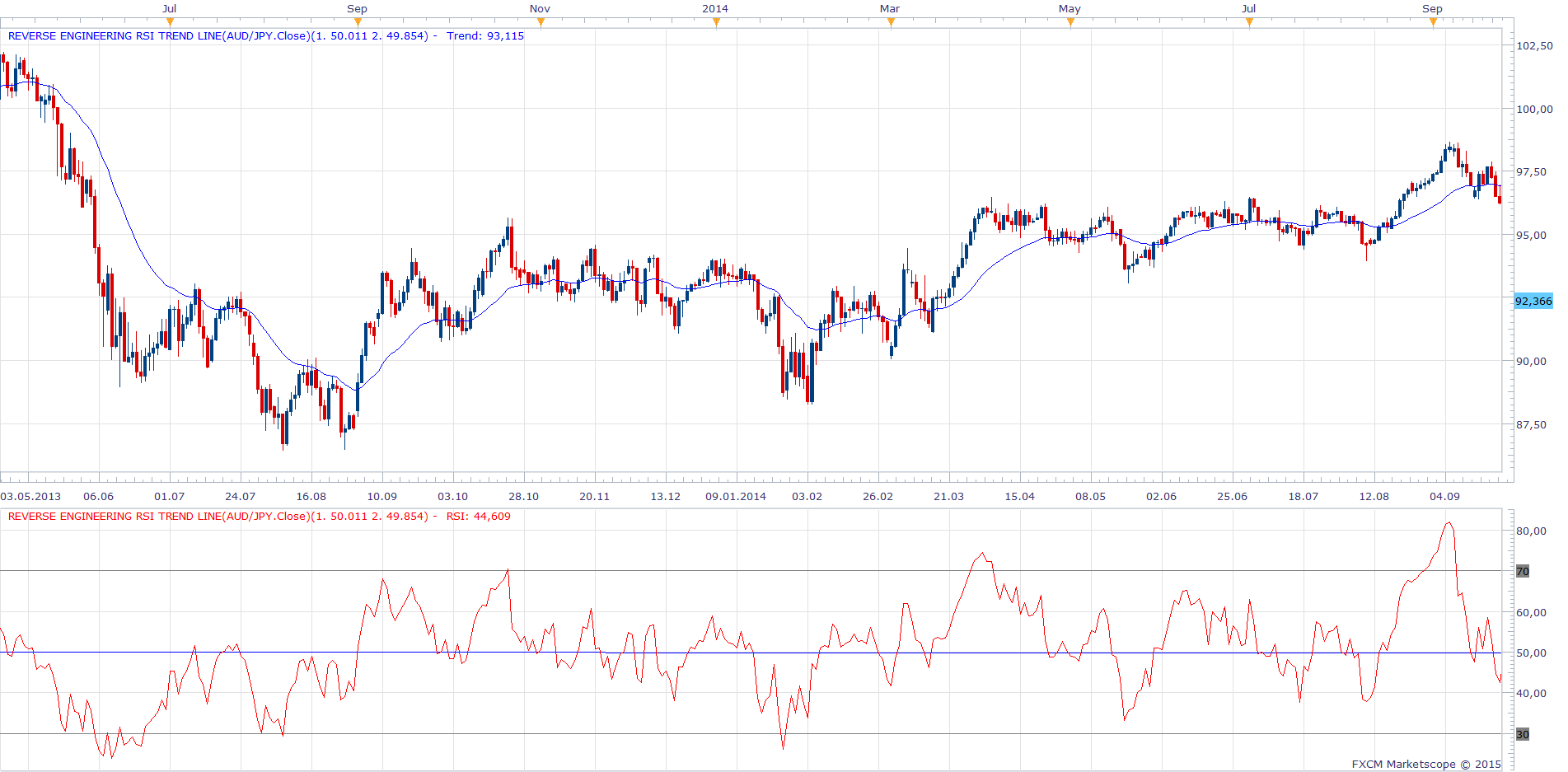The width and height of the screenshot is (1568, 772).
Task: Click the 24.07 date label
Action: (x=241, y=496)
